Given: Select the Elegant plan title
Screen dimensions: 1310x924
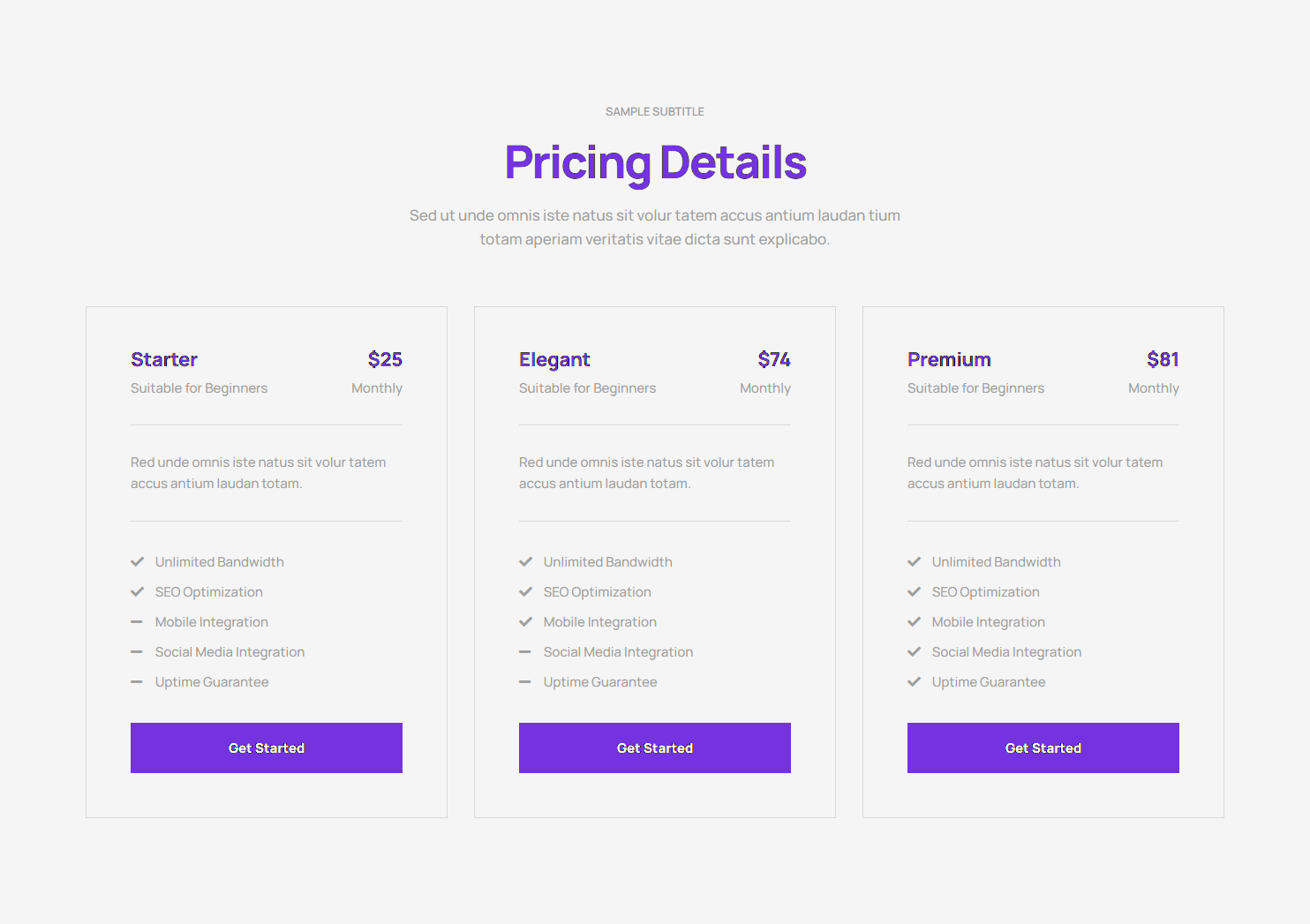Looking at the screenshot, I should (x=554, y=359).
